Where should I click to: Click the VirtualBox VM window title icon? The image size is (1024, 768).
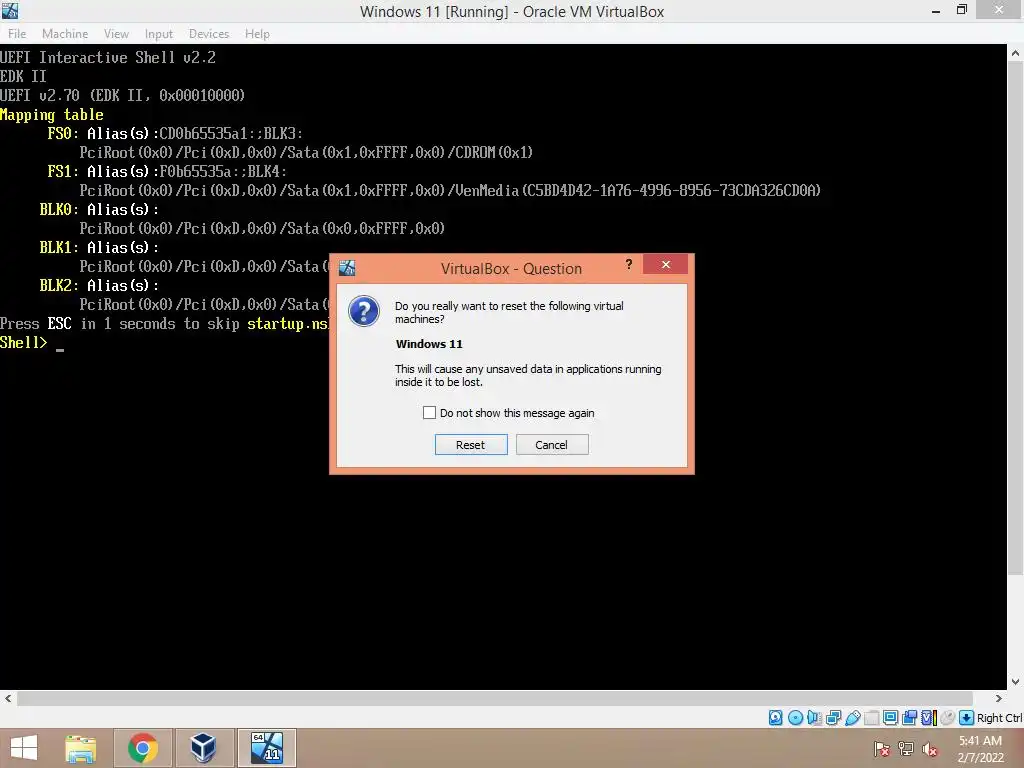[10, 10]
